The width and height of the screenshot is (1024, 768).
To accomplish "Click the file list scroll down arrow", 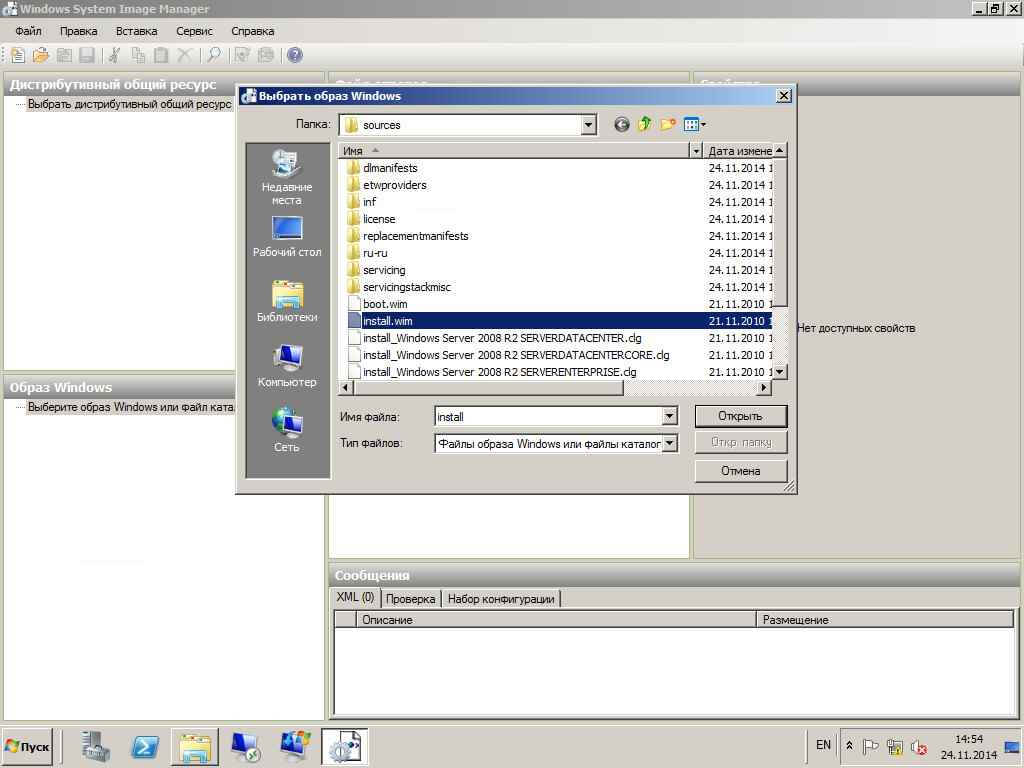I will (780, 372).
